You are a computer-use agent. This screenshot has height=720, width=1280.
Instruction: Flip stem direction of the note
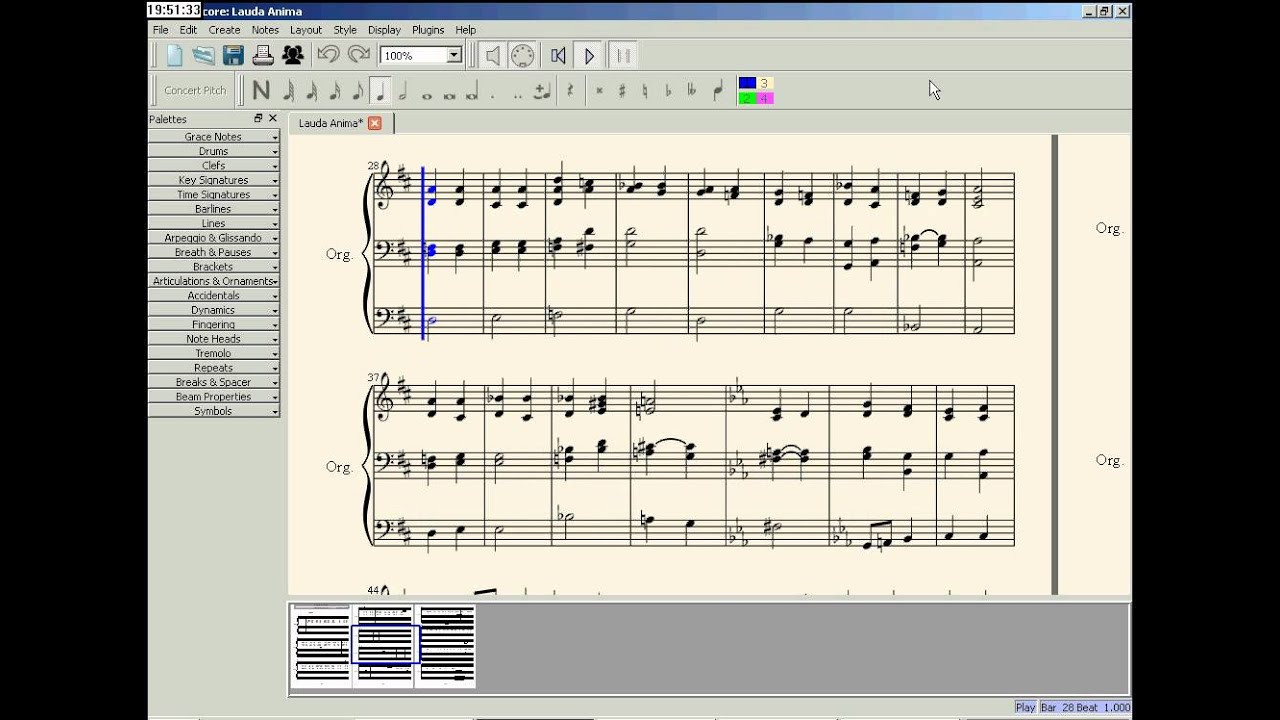[718, 91]
